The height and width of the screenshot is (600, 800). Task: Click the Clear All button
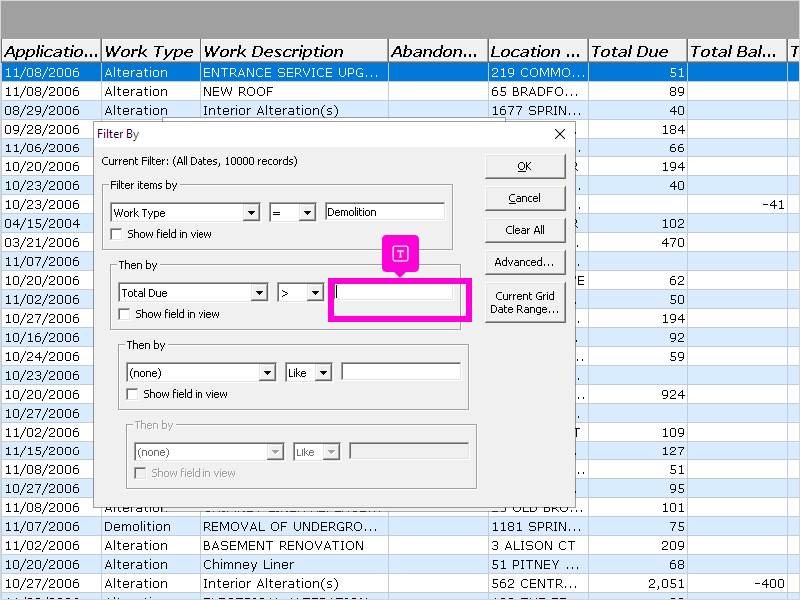525,230
